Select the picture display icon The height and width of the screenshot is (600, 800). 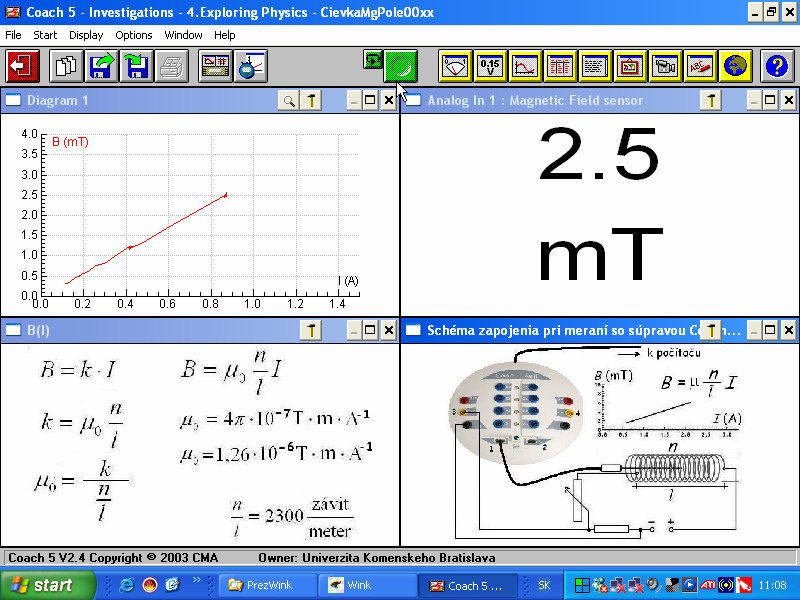click(630, 66)
